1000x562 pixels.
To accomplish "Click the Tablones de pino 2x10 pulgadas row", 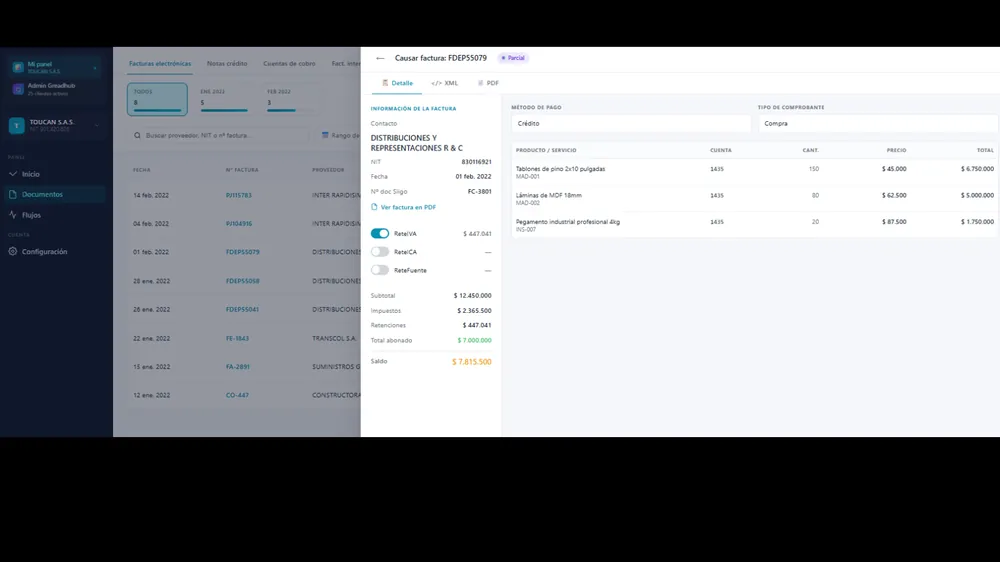I will (x=754, y=172).
